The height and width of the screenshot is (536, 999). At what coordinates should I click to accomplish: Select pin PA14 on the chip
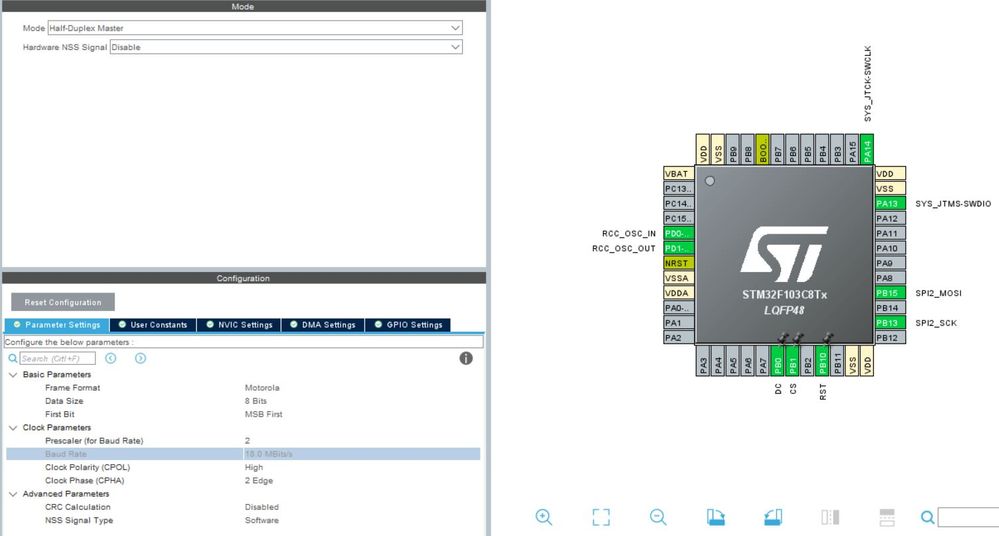tap(866, 150)
